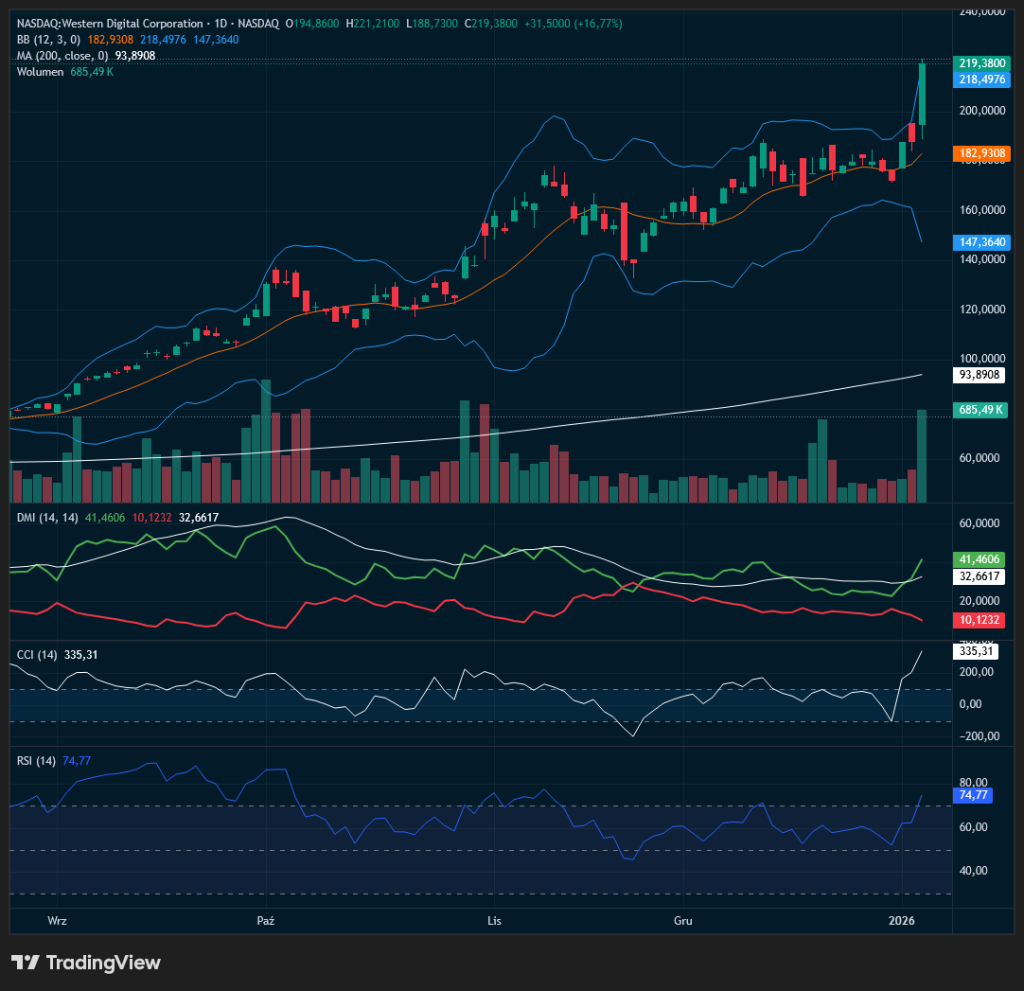
Task: Click the BB (12, 3, 0) indicator legend
Action: click(x=49, y=39)
